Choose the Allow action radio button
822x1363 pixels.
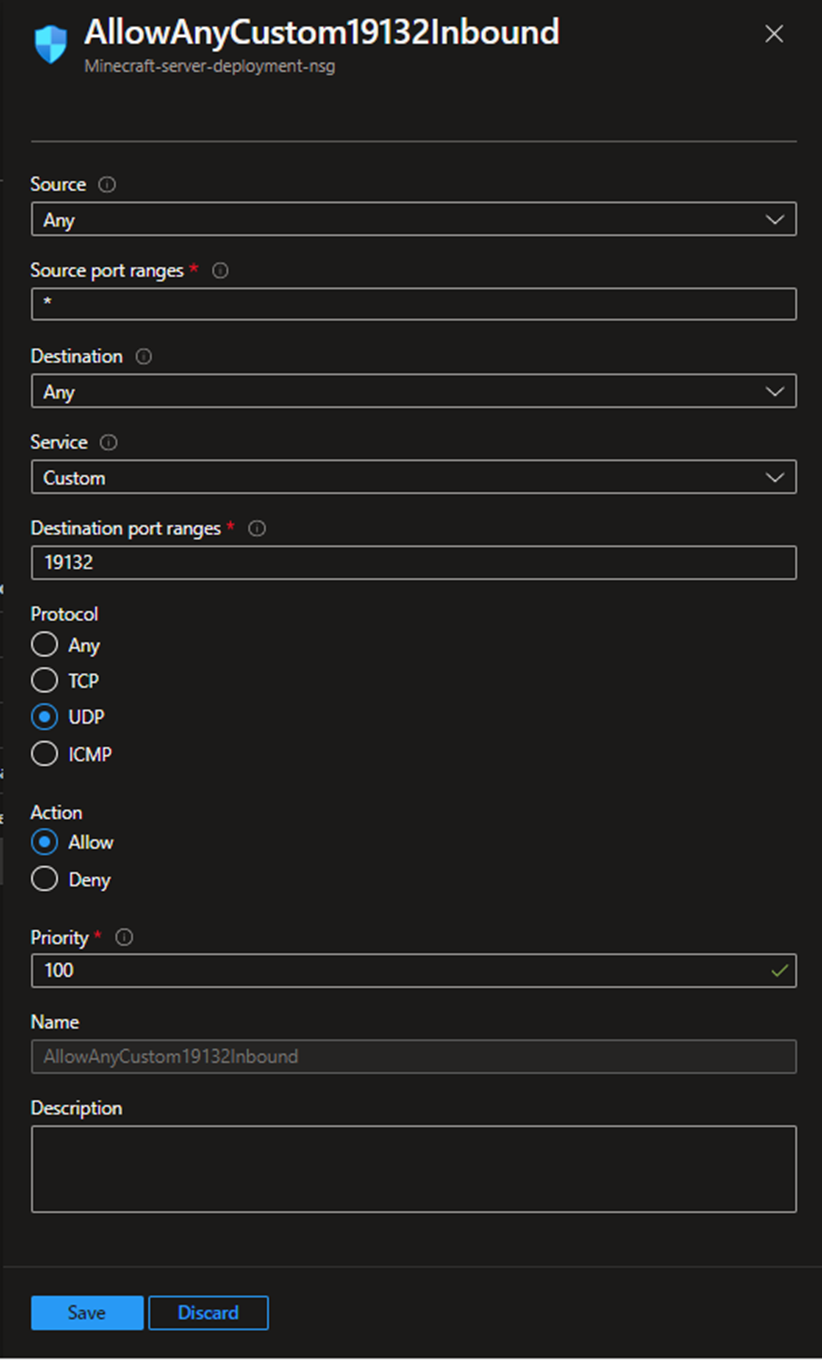coord(44,842)
